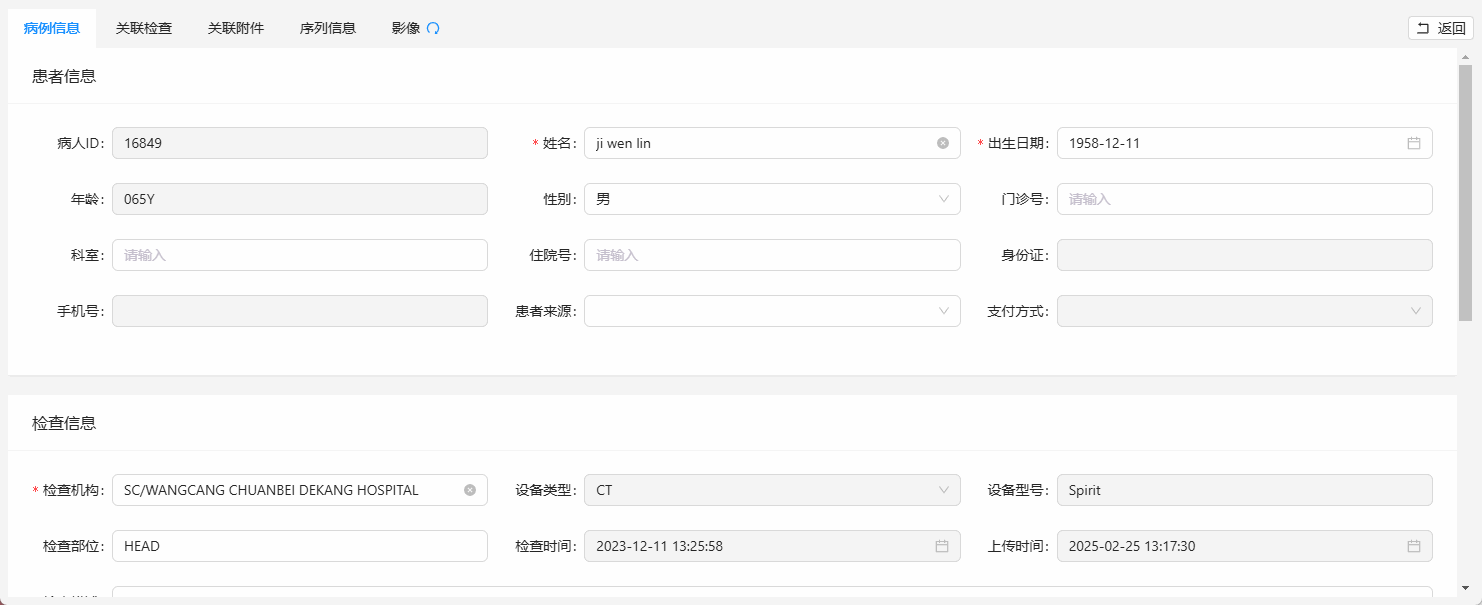Open the calendar picker for 出生日期

[x=1413, y=143]
